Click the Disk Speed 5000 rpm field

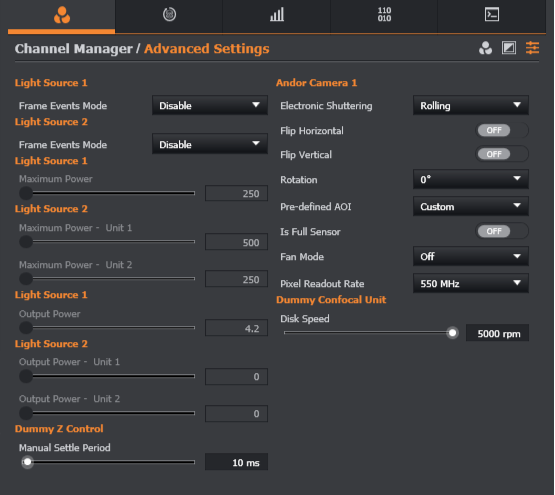coord(497,333)
